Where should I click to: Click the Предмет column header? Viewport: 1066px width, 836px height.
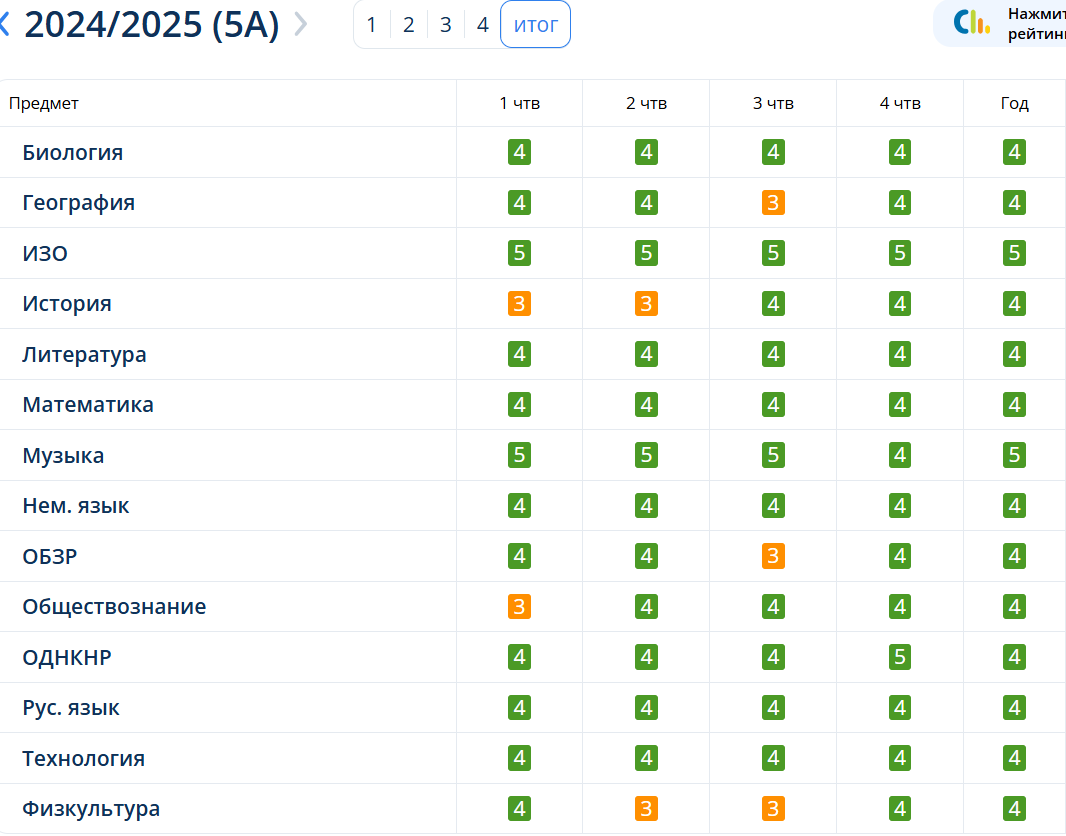pyautogui.click(x=44, y=103)
